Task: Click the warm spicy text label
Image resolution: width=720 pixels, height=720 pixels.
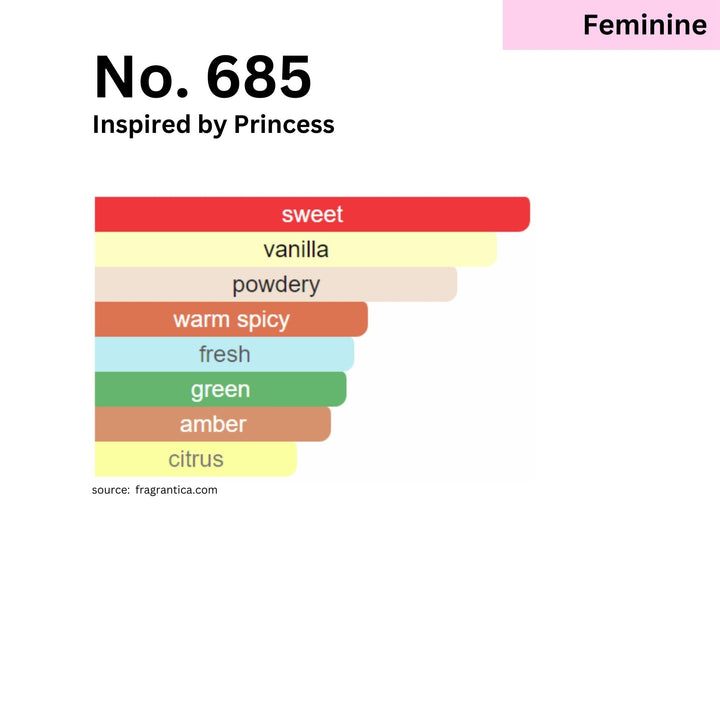Action: [x=231, y=320]
